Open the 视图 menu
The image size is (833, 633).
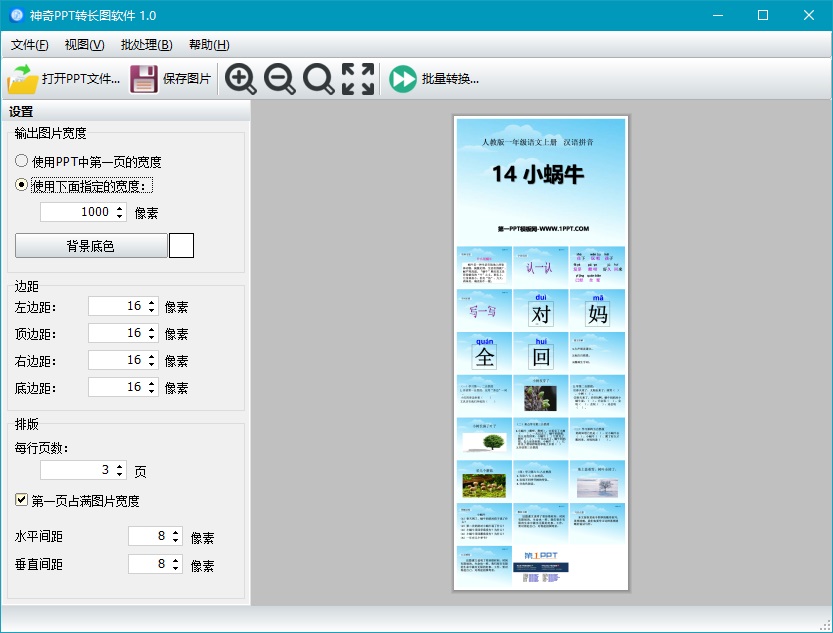point(81,45)
